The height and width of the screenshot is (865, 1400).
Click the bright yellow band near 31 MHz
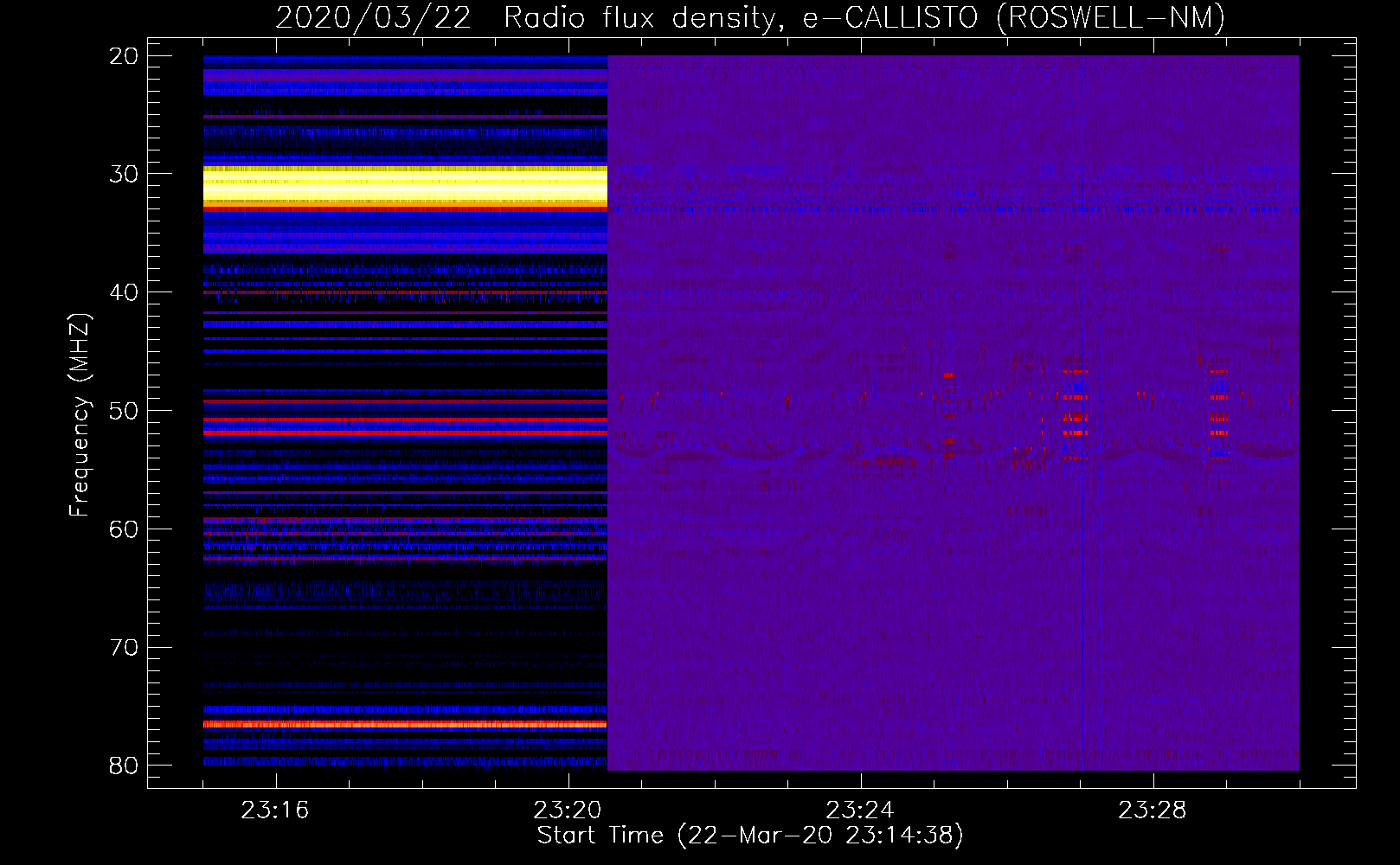point(405,186)
